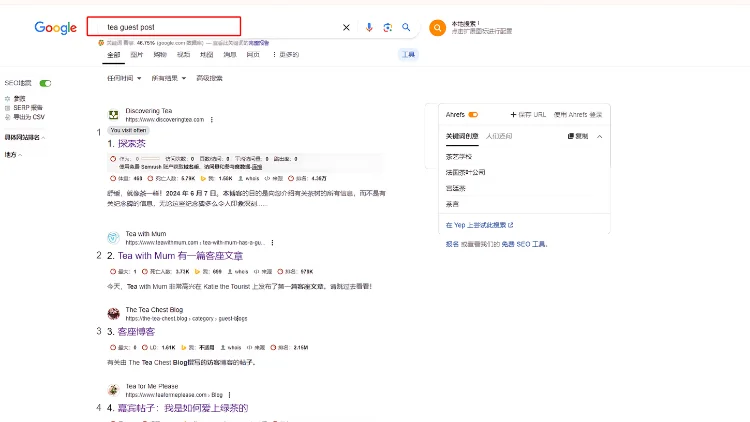
Task: Click the Semrush connect link under result 1
Action: click(257, 167)
